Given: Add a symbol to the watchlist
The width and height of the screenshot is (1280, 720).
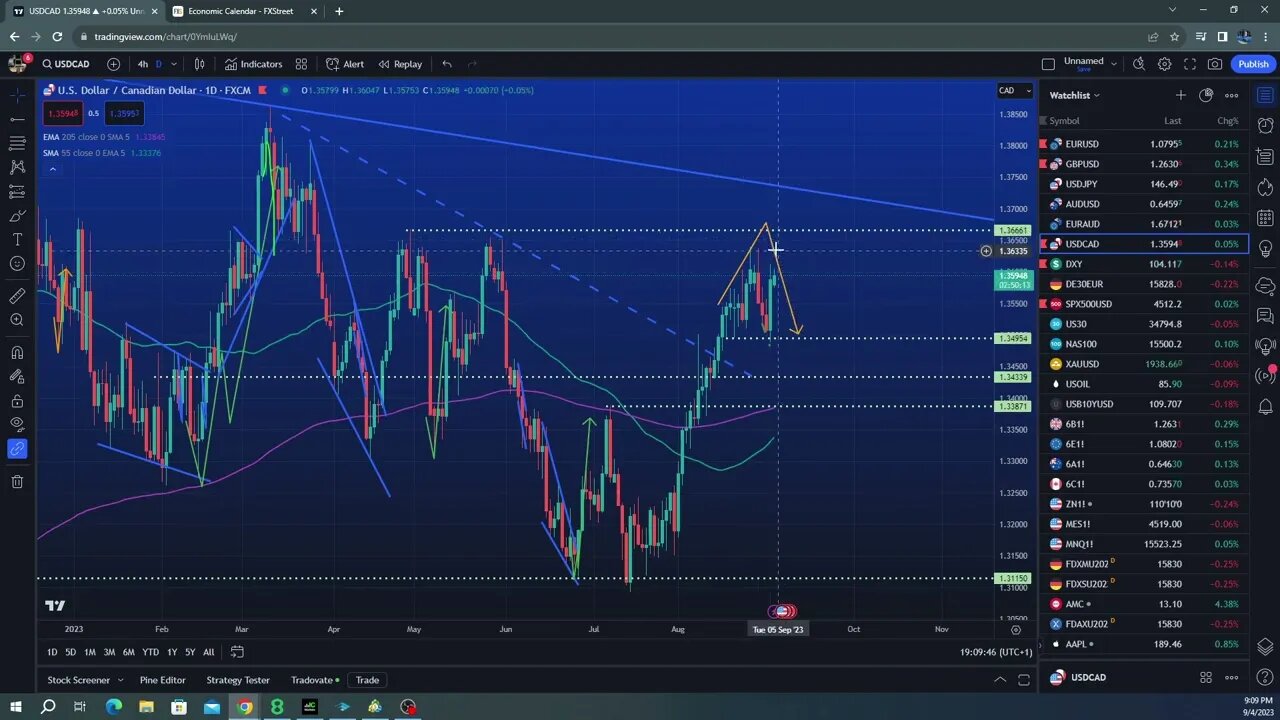Looking at the screenshot, I should point(1181,95).
